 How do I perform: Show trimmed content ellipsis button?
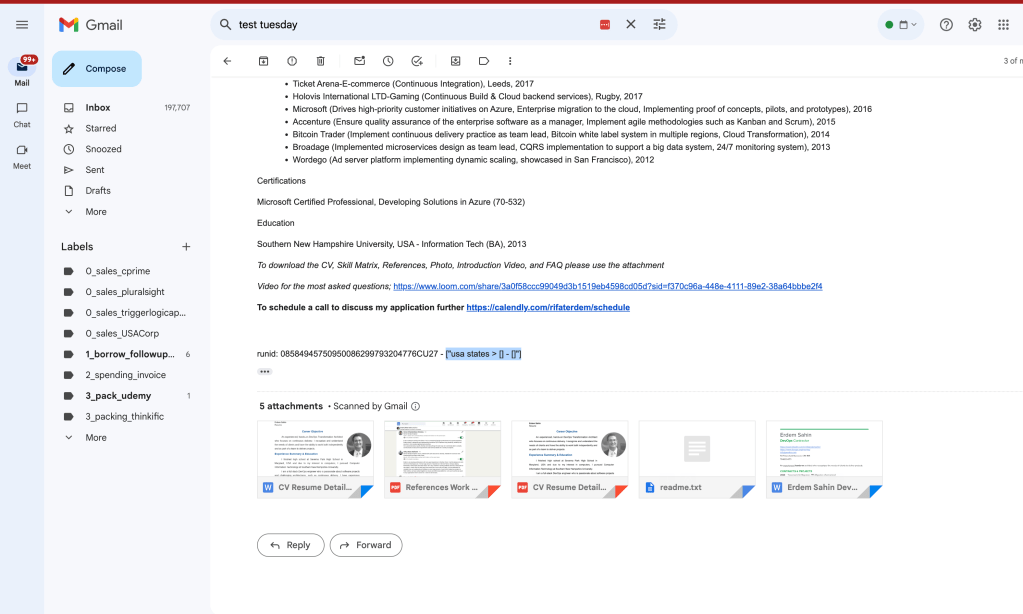tap(264, 372)
